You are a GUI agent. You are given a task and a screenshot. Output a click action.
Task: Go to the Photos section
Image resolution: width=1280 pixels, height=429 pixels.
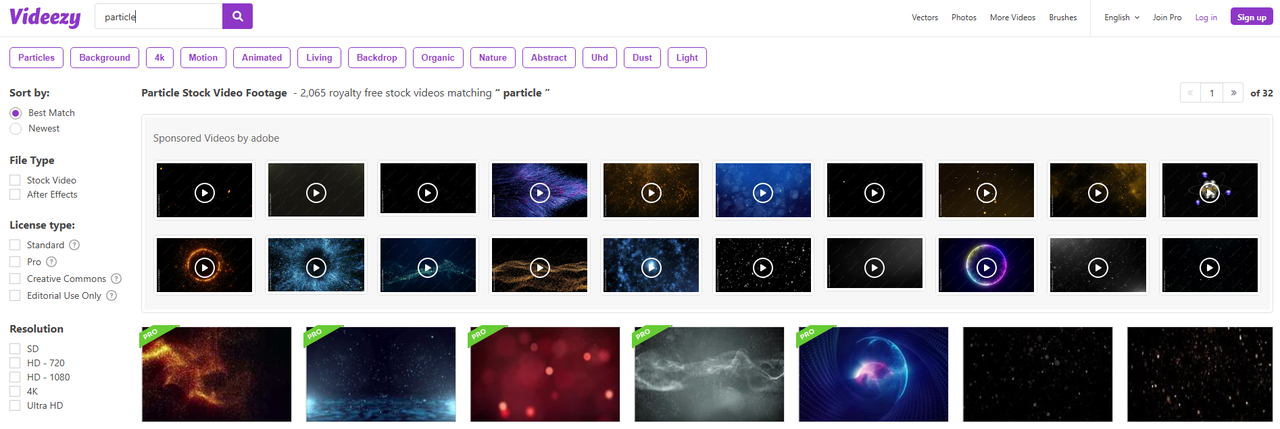964,17
